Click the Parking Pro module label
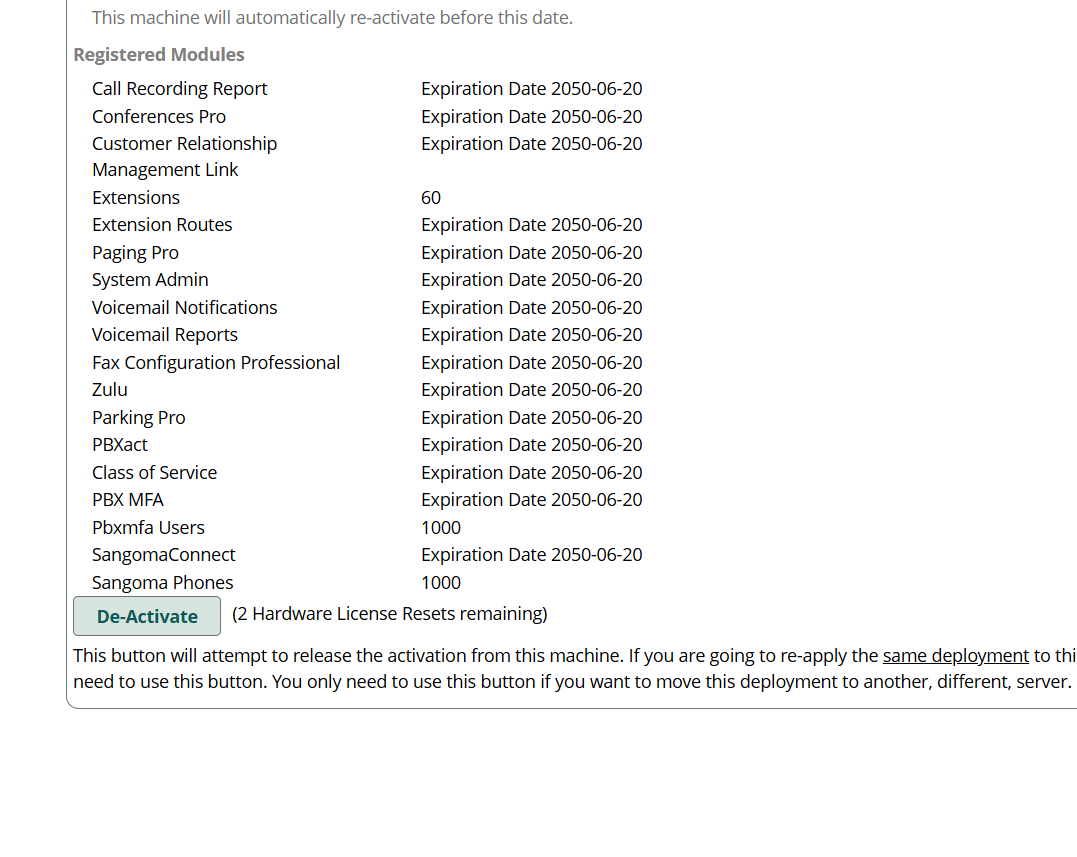Screen dimensions: 1077x857 click(139, 418)
